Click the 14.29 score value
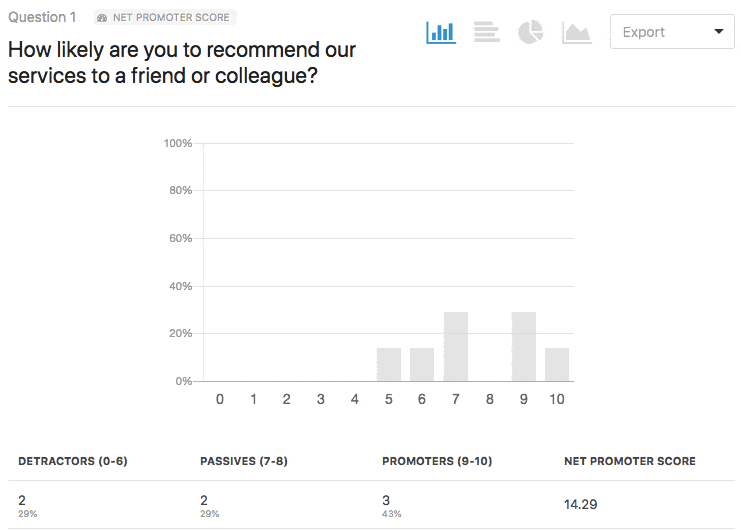 (580, 505)
